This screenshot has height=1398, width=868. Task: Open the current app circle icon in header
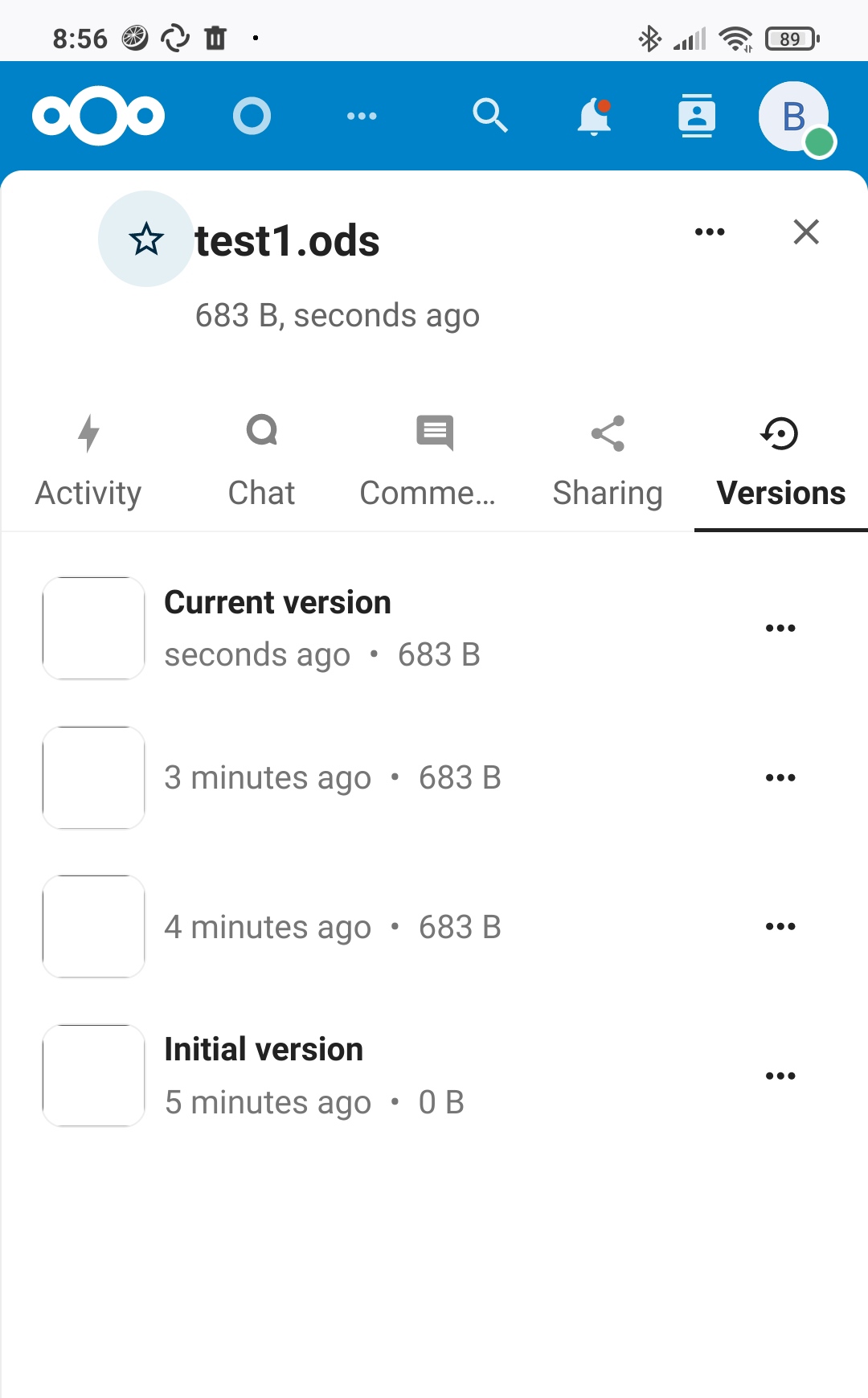tap(252, 116)
